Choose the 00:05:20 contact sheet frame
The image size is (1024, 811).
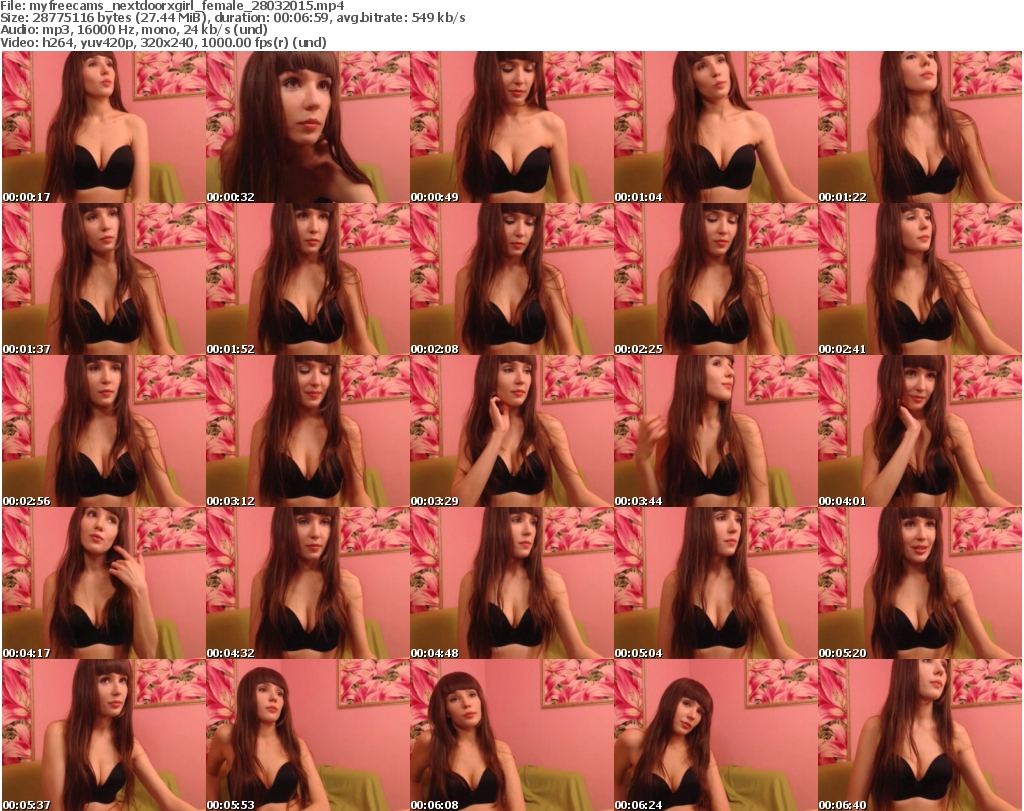(920, 583)
